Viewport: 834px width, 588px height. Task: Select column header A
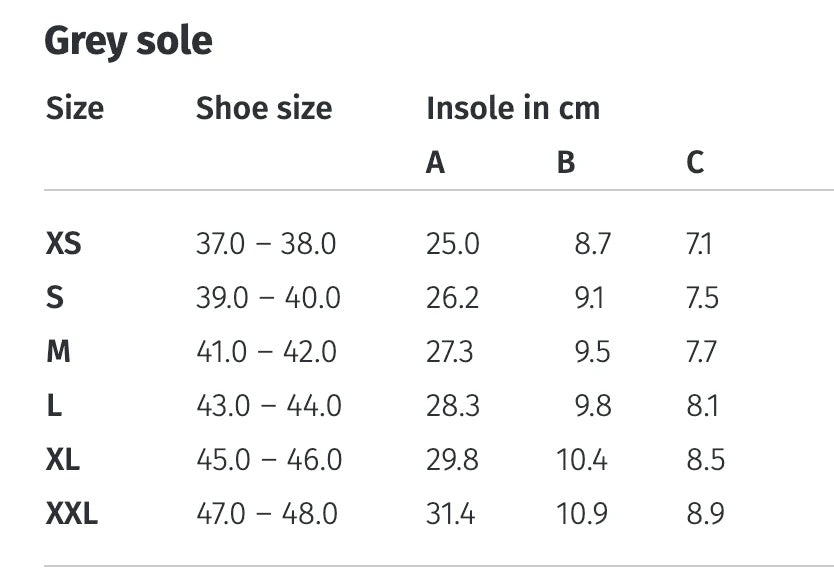[x=435, y=162]
